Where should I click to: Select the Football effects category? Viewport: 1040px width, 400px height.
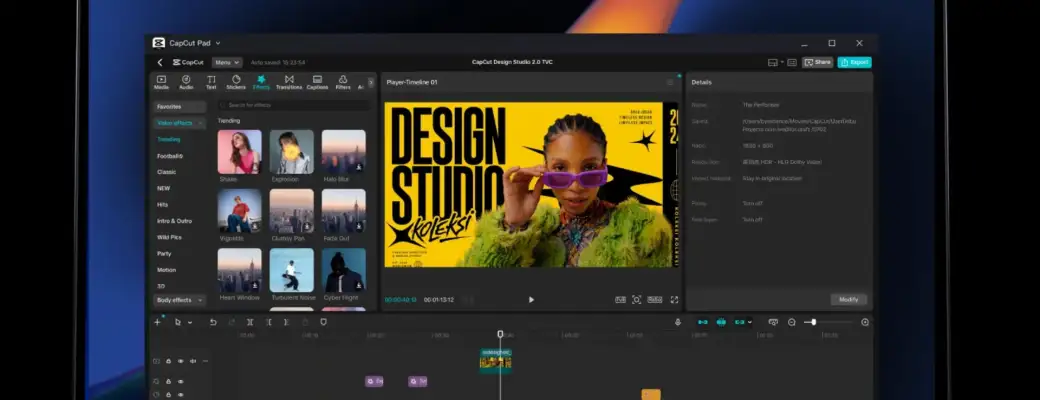(170, 156)
